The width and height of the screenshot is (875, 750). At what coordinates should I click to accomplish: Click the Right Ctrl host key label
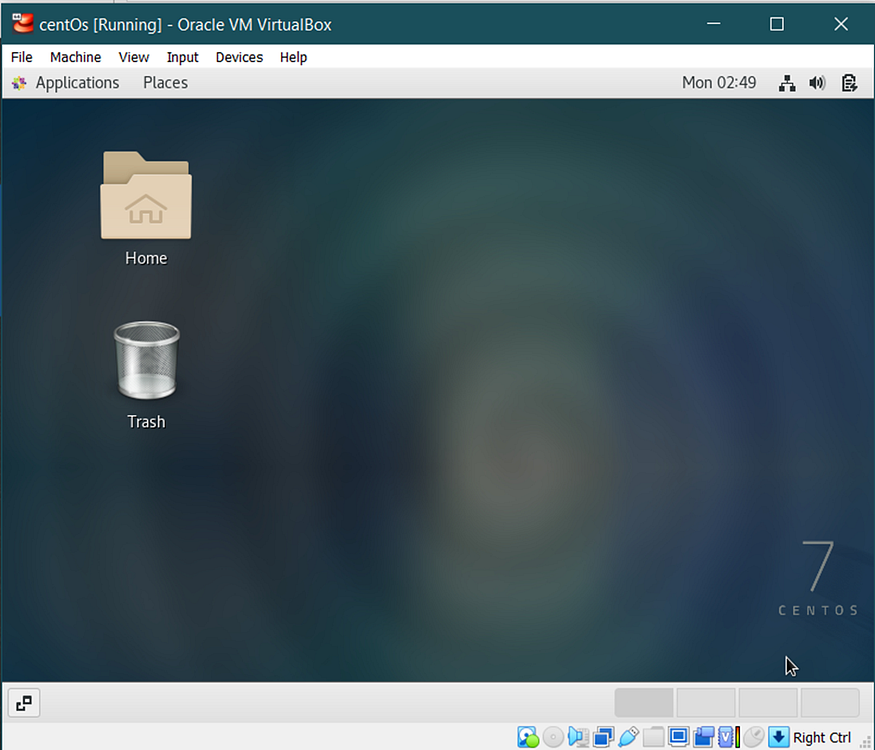(822, 737)
